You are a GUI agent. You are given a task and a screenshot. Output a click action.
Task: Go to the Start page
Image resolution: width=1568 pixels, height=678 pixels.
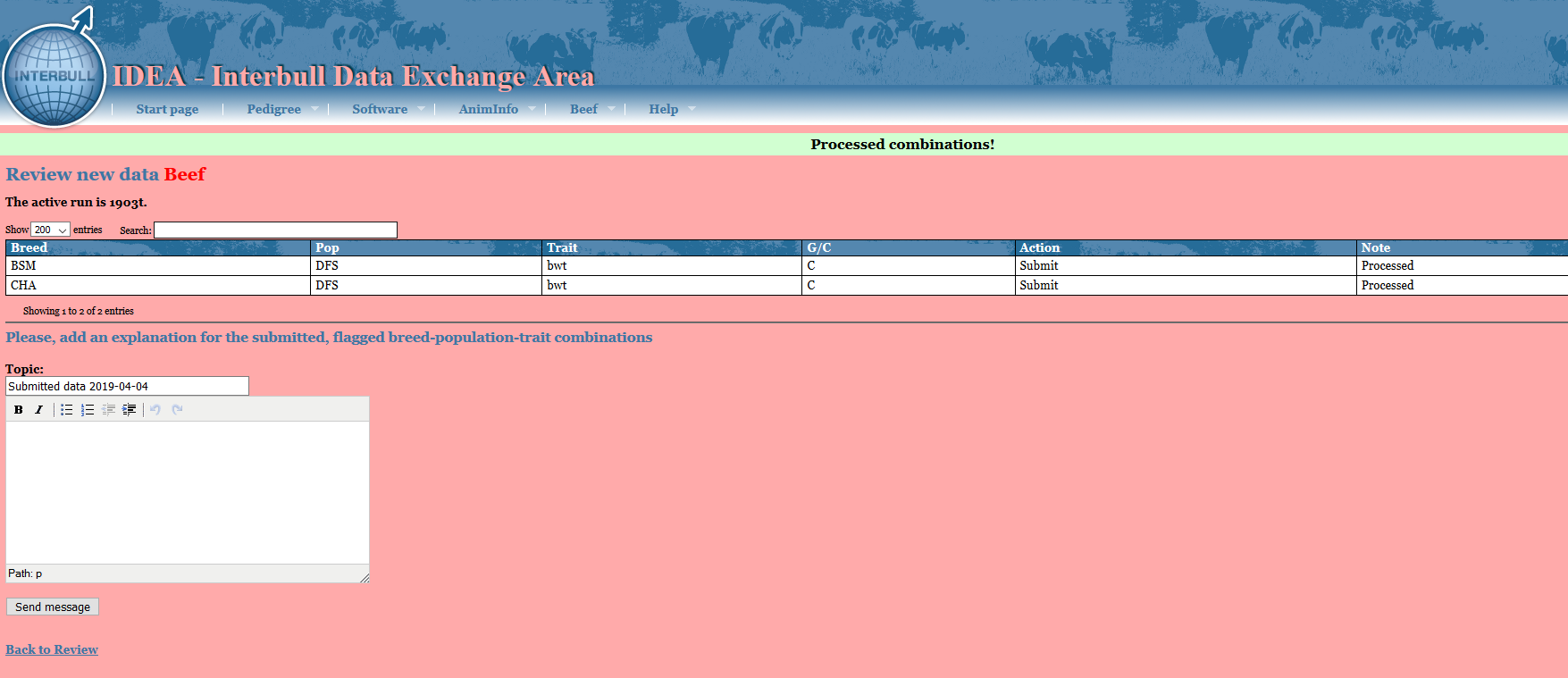(x=167, y=109)
